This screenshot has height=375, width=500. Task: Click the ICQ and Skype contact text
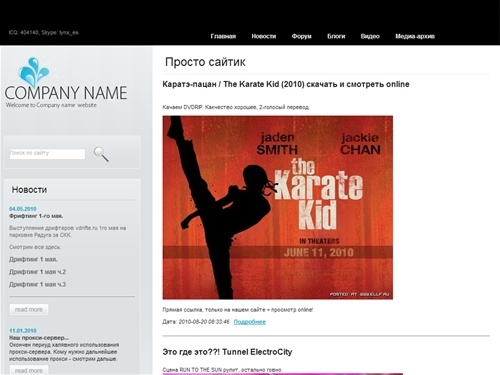(x=44, y=33)
